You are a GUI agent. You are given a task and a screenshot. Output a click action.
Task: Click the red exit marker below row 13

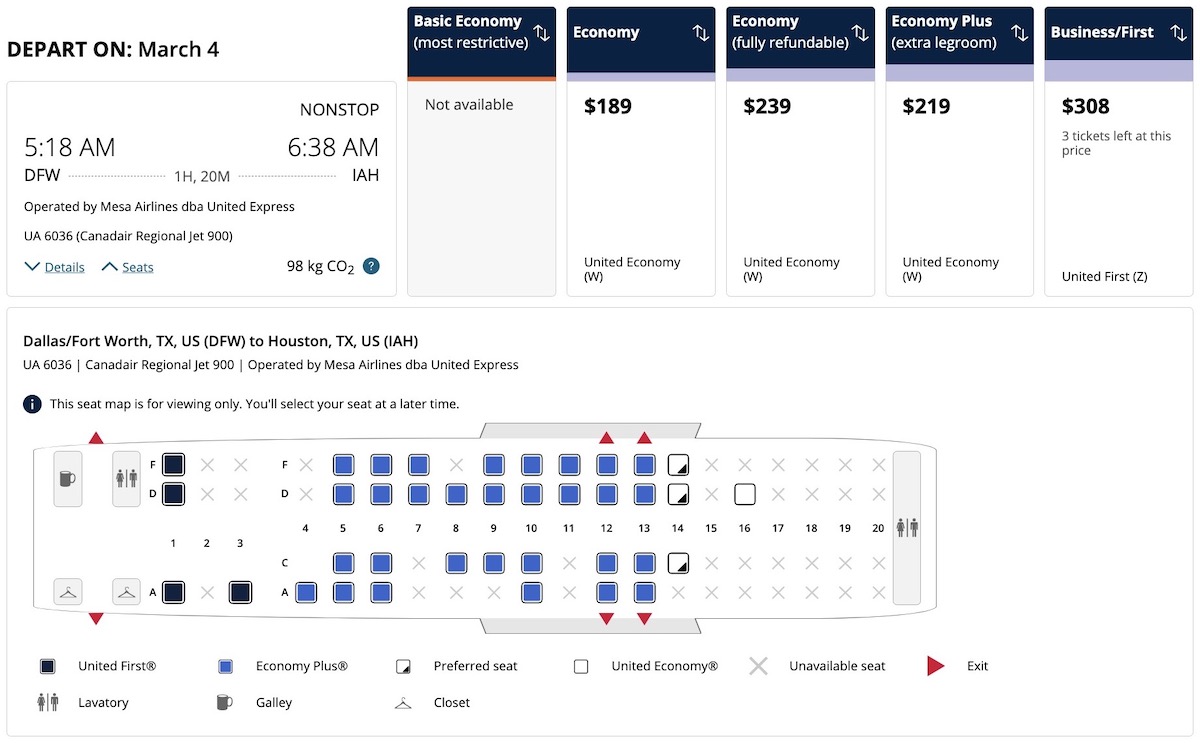coord(644,619)
